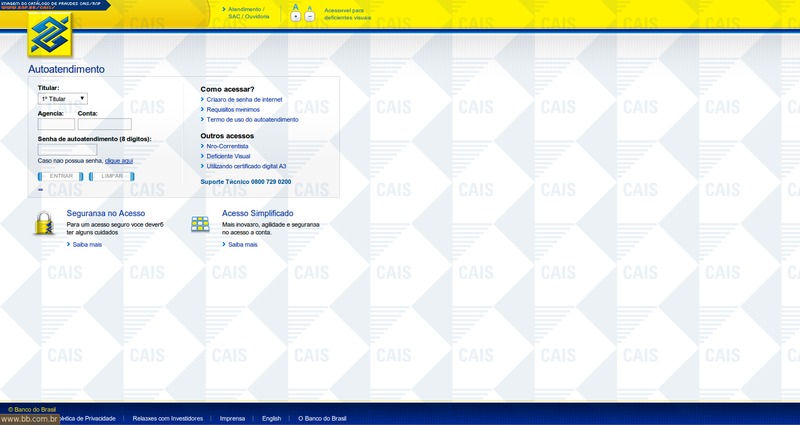The image size is (800, 425).
Task: Follow the 'clique aqui' password link
Action: [118, 161]
